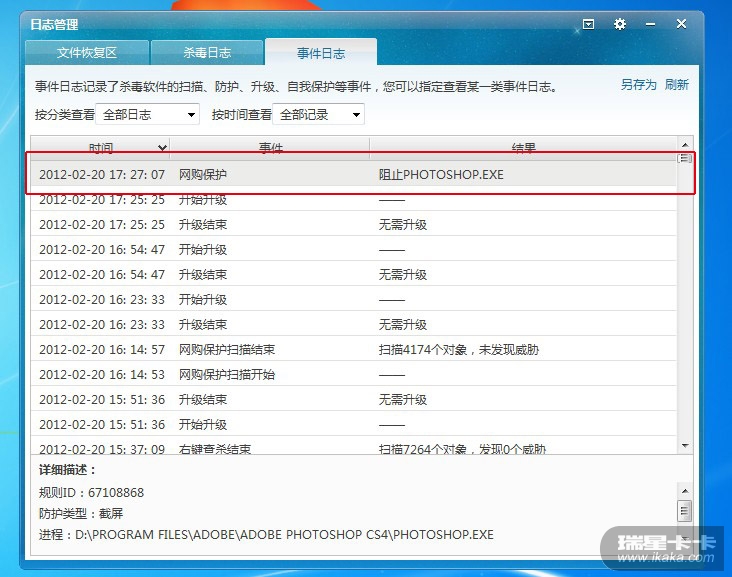Select the 16:54:47 升级结束 row

(x=353, y=274)
